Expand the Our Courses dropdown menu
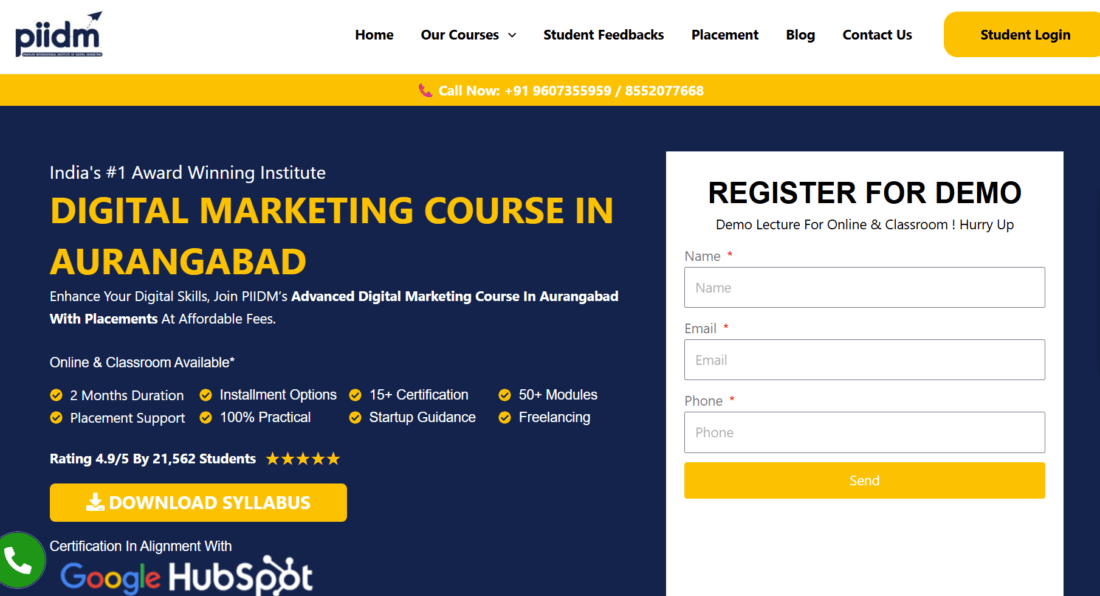The width and height of the screenshot is (1100, 596). pos(459,35)
